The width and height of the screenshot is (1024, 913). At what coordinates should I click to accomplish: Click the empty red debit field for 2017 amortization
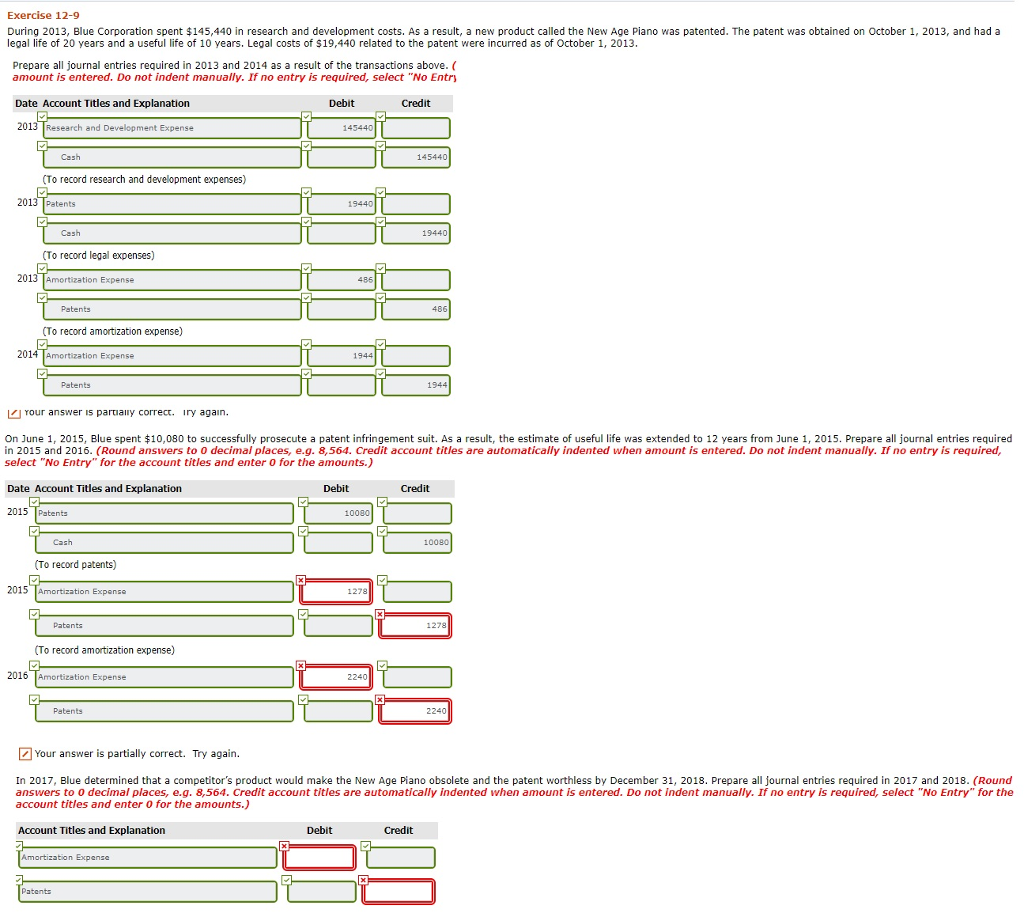[320, 857]
